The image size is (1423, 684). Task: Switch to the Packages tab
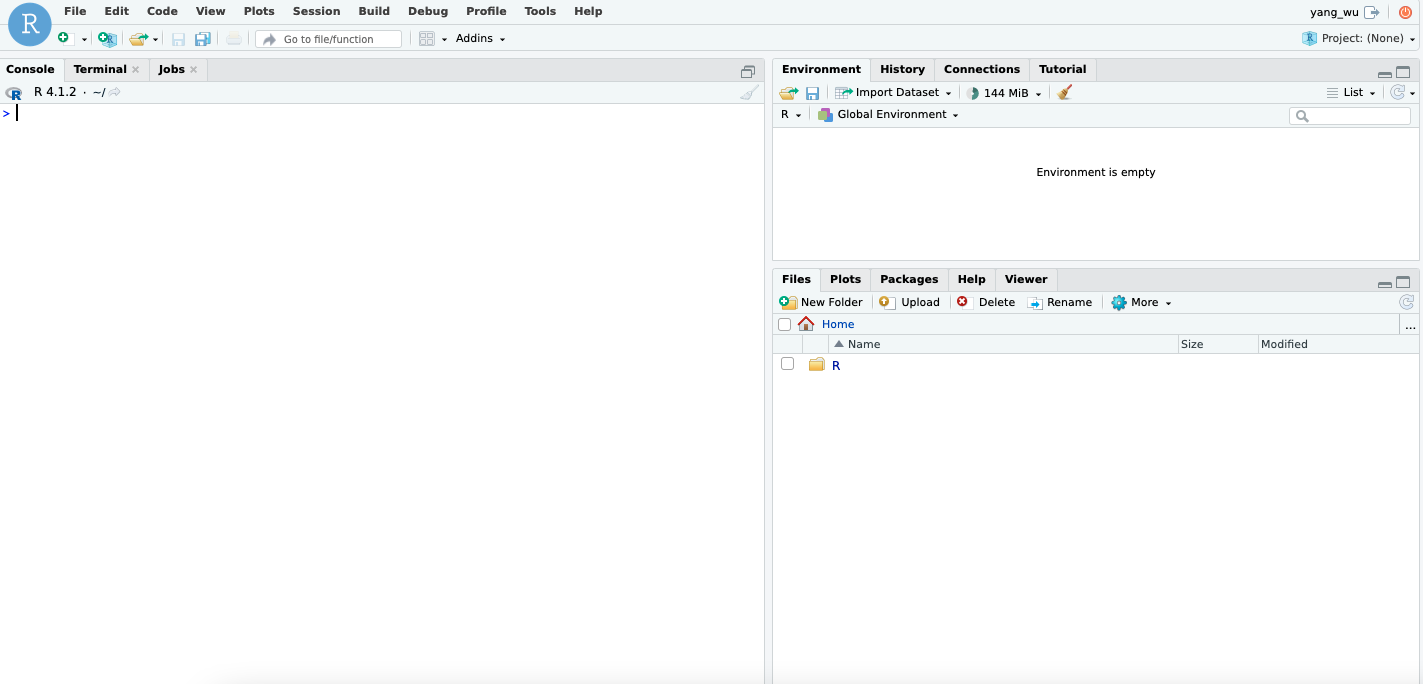pyautogui.click(x=909, y=279)
